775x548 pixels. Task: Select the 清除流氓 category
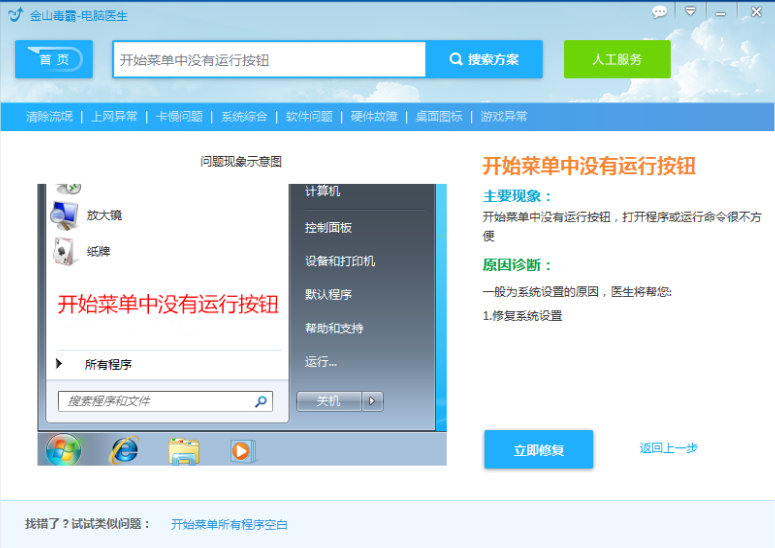[x=49, y=117]
